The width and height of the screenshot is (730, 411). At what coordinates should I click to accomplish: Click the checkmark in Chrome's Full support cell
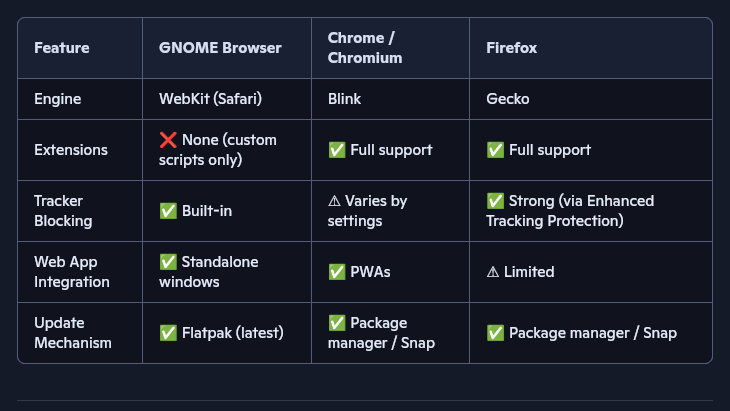pyautogui.click(x=337, y=150)
